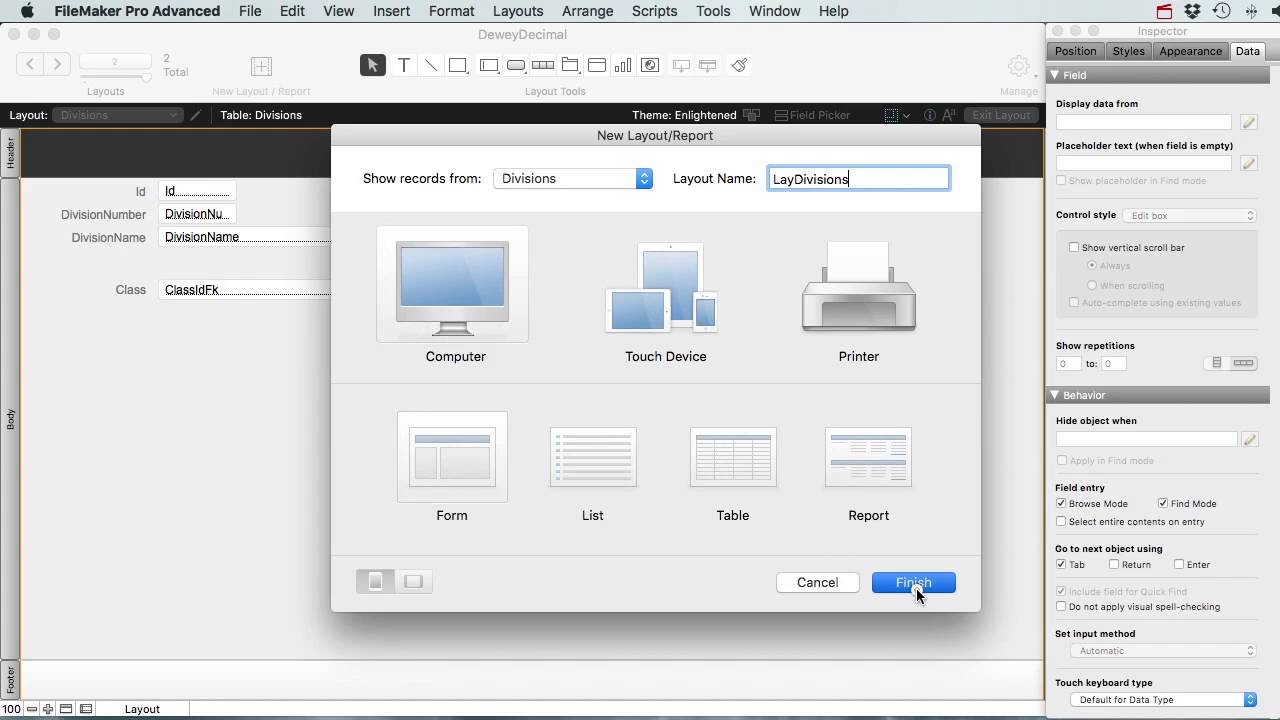Image resolution: width=1280 pixels, height=720 pixels.
Task: Choose portrait orientation in dialog
Action: pyautogui.click(x=376, y=581)
